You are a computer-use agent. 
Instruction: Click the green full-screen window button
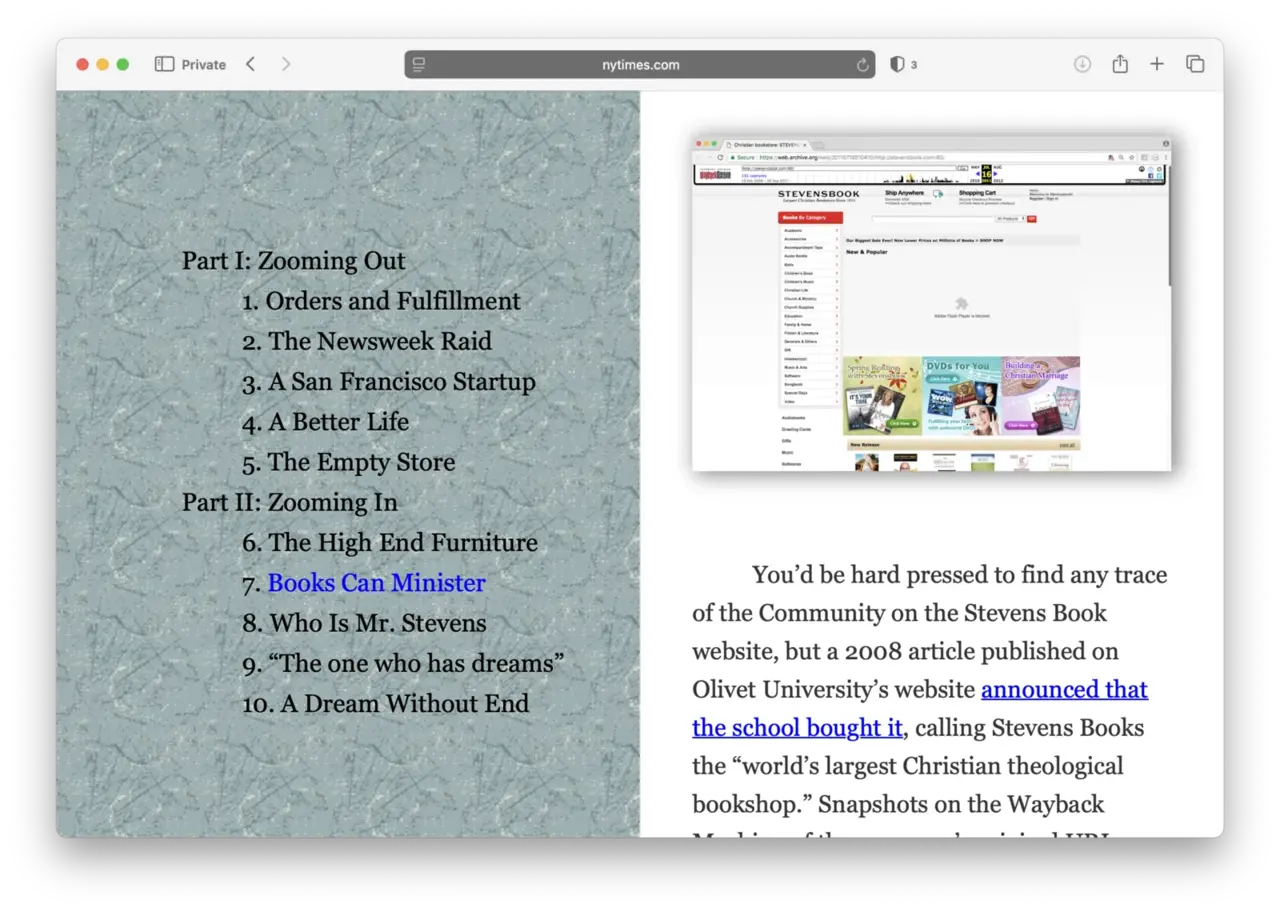click(x=123, y=64)
